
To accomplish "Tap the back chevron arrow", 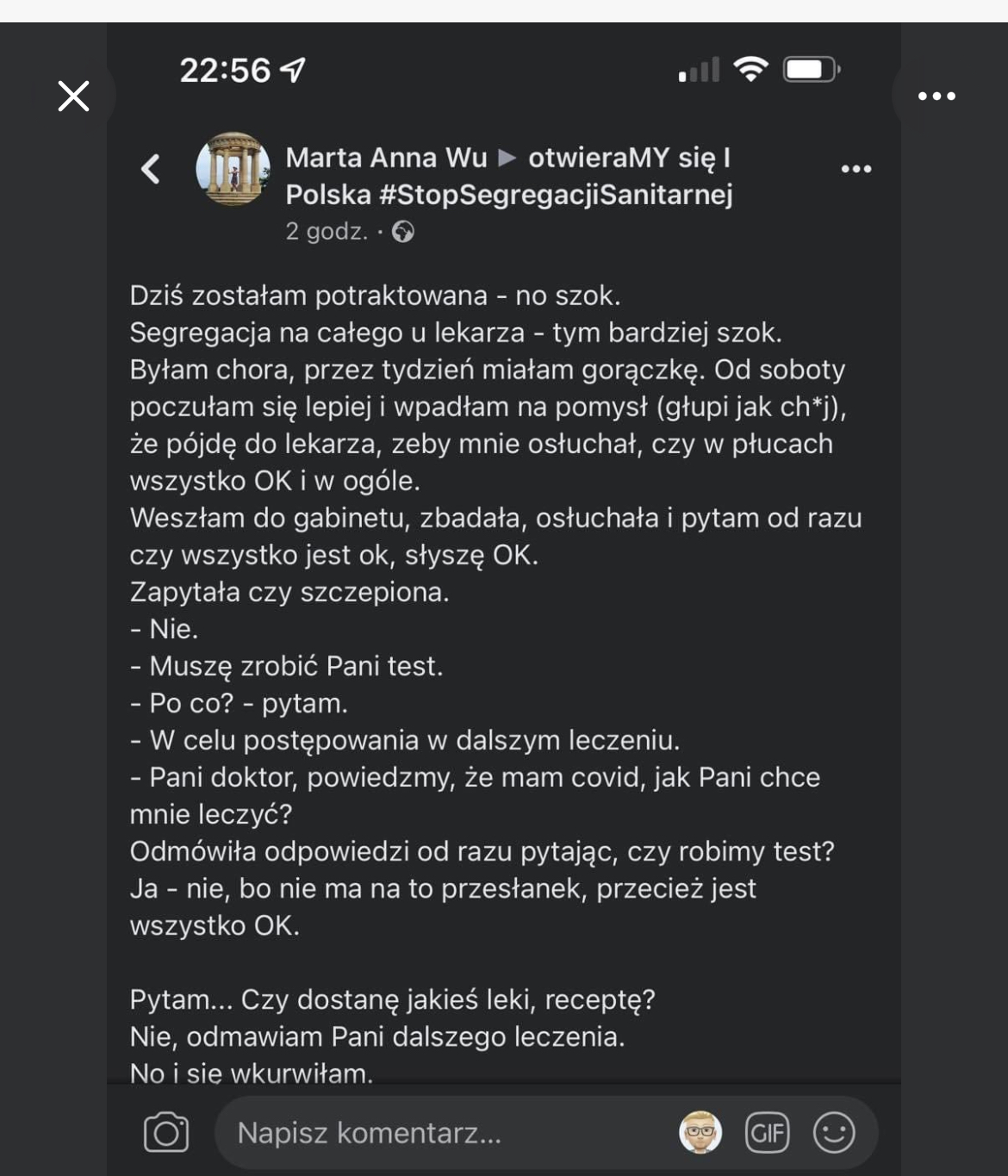I will tap(151, 169).
